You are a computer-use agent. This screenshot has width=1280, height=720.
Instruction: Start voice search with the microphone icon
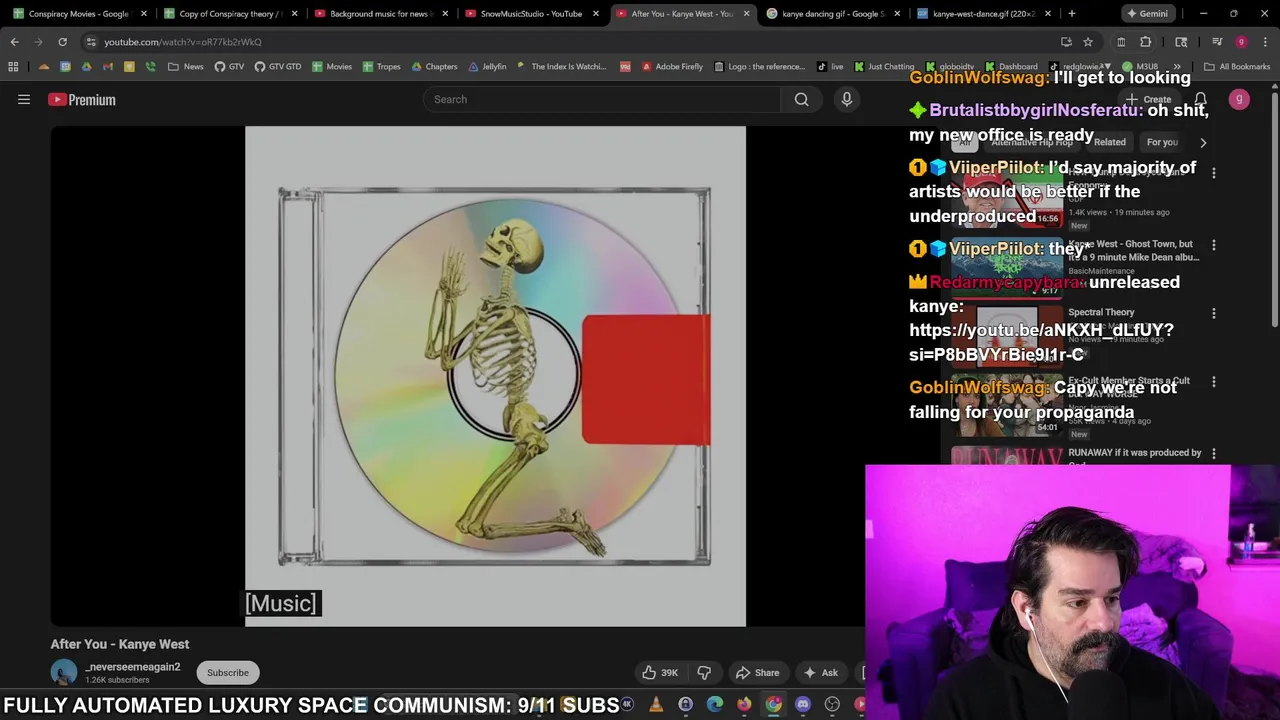pos(846,99)
